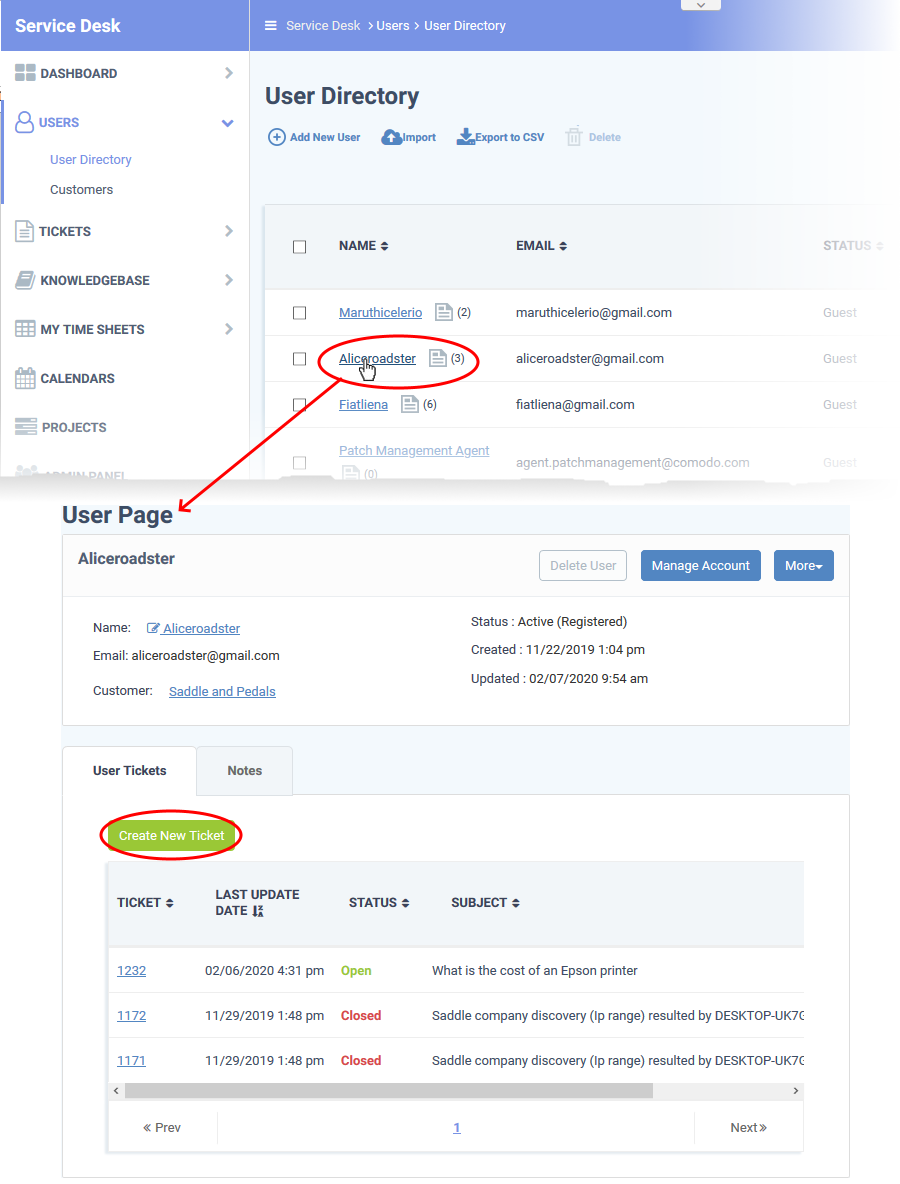Select Customers in the Users submenu

click(81, 190)
